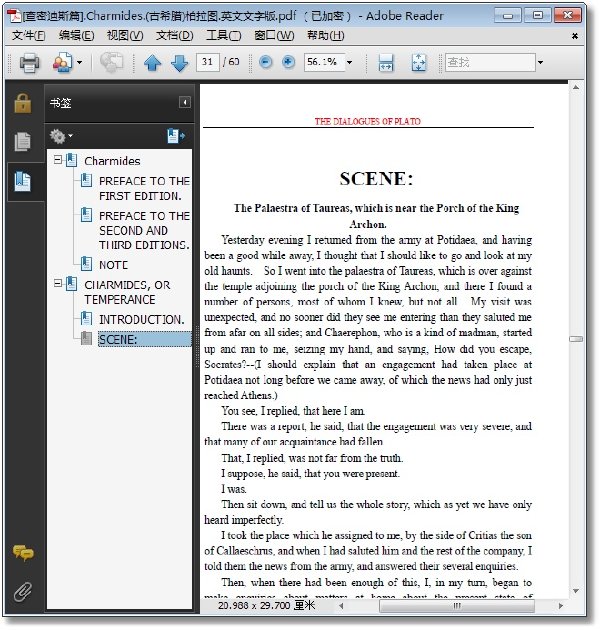This screenshot has width=600, height=630.
Task: Open the Comments panel icon in sidebar
Action: point(23,553)
